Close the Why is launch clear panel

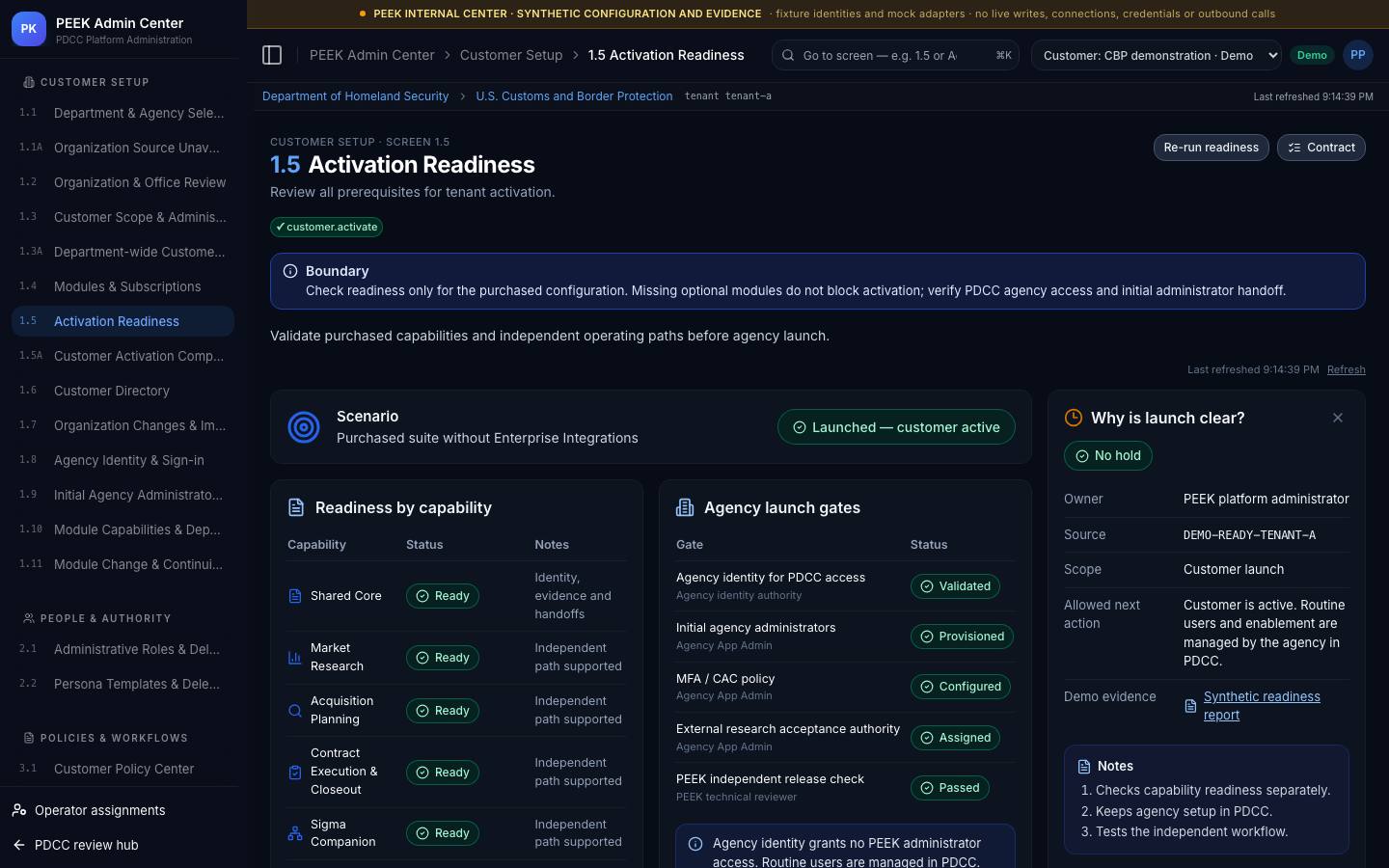tap(1338, 418)
